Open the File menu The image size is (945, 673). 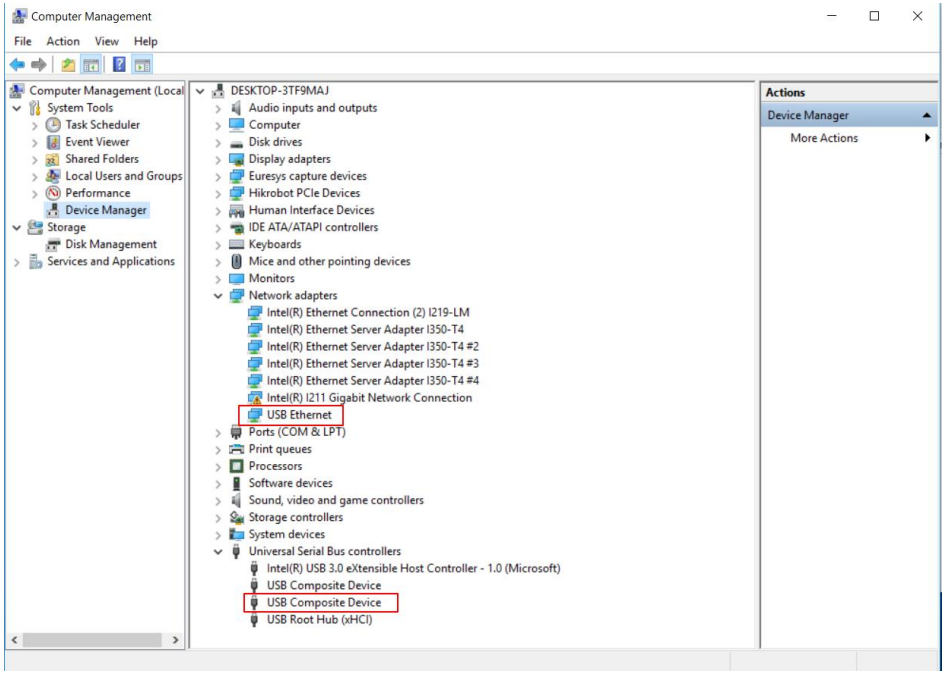[x=23, y=41]
